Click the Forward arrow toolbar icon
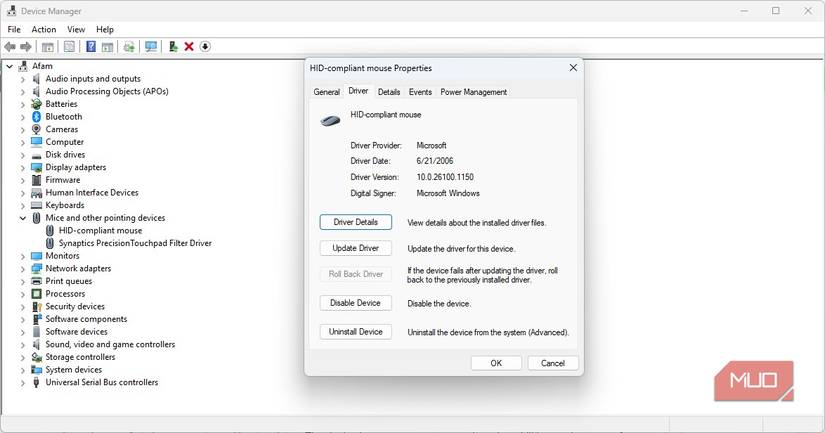This screenshot has width=825, height=433. pyautogui.click(x=26, y=47)
